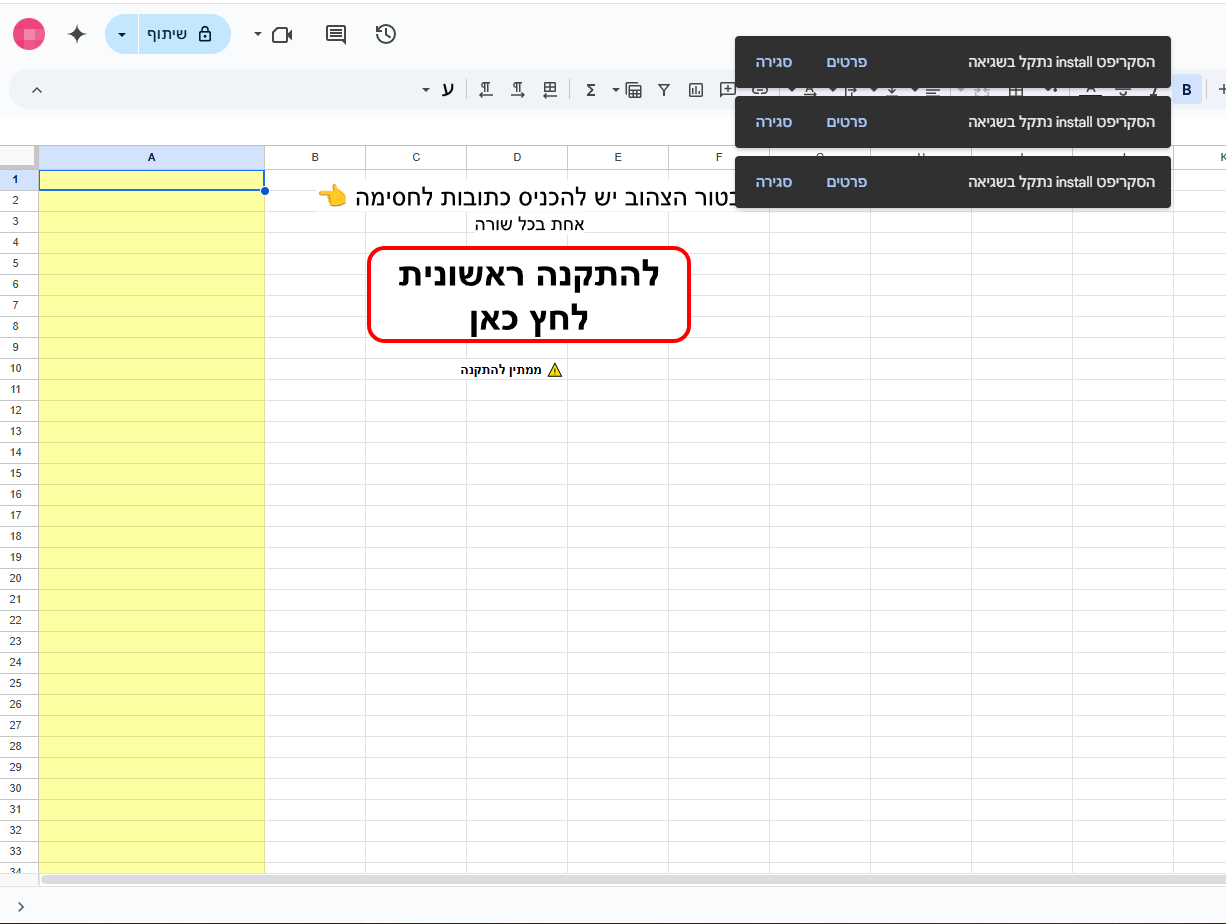
Task: Toggle bold formatting
Action: click(x=1187, y=90)
